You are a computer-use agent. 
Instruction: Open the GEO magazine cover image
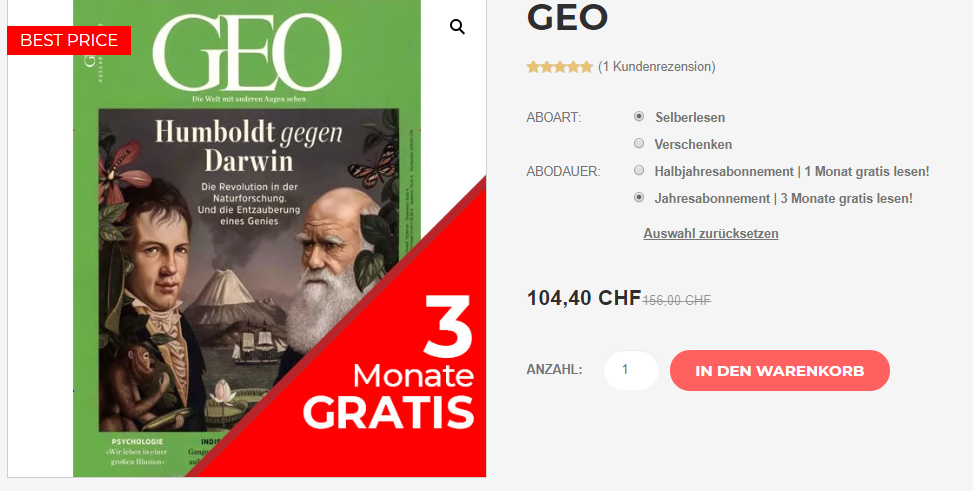tap(247, 238)
